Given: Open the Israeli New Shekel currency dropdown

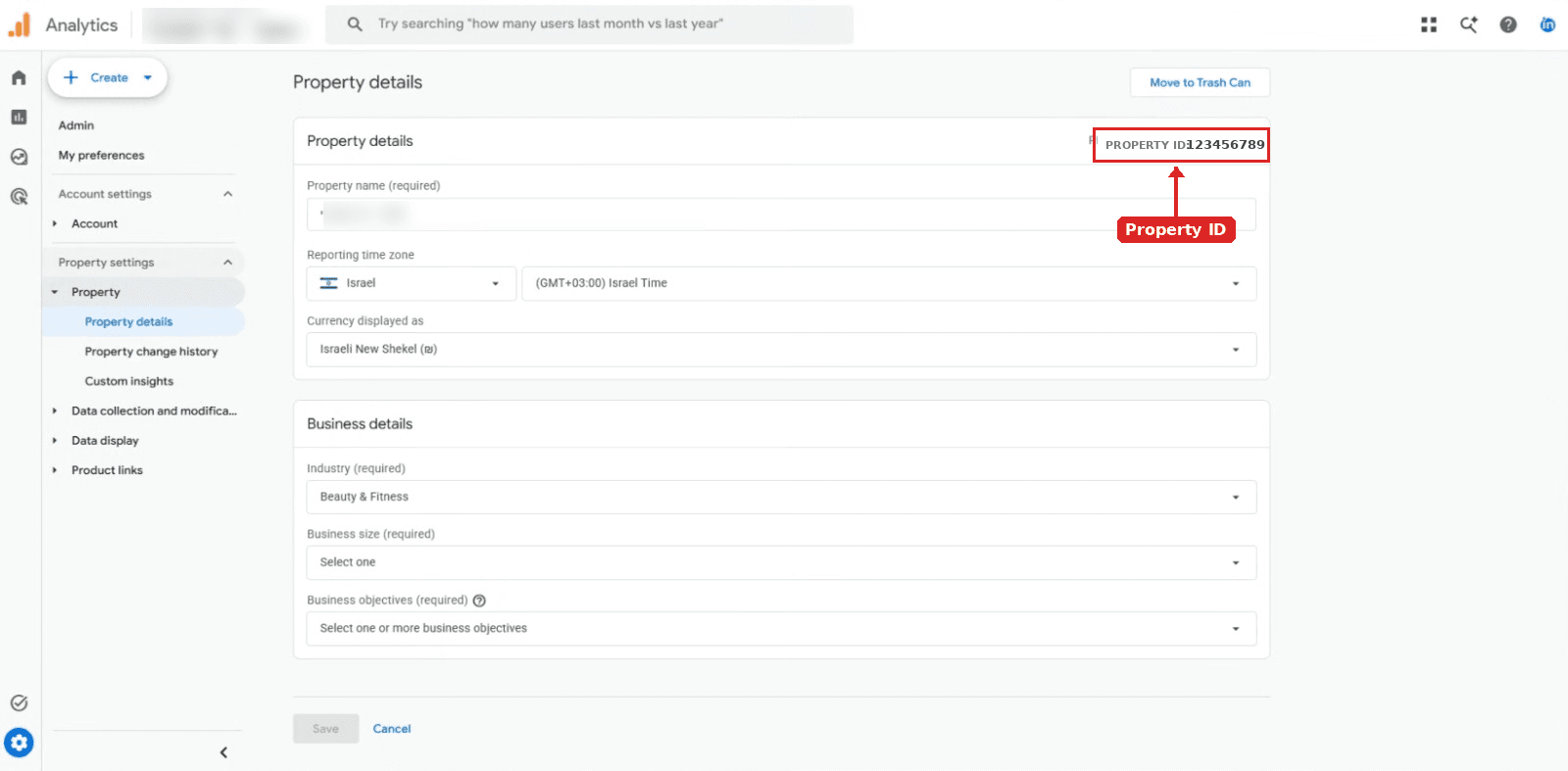Looking at the screenshot, I should (781, 350).
